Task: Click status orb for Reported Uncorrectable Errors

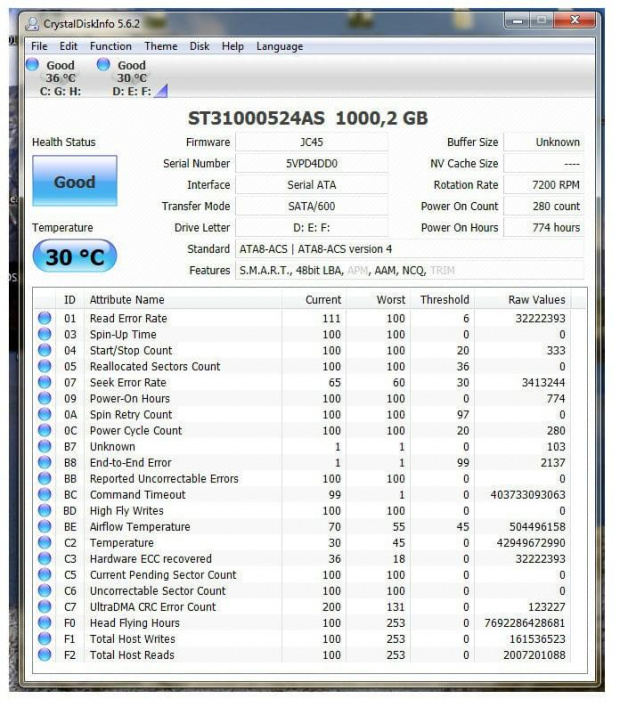Action: (45, 478)
